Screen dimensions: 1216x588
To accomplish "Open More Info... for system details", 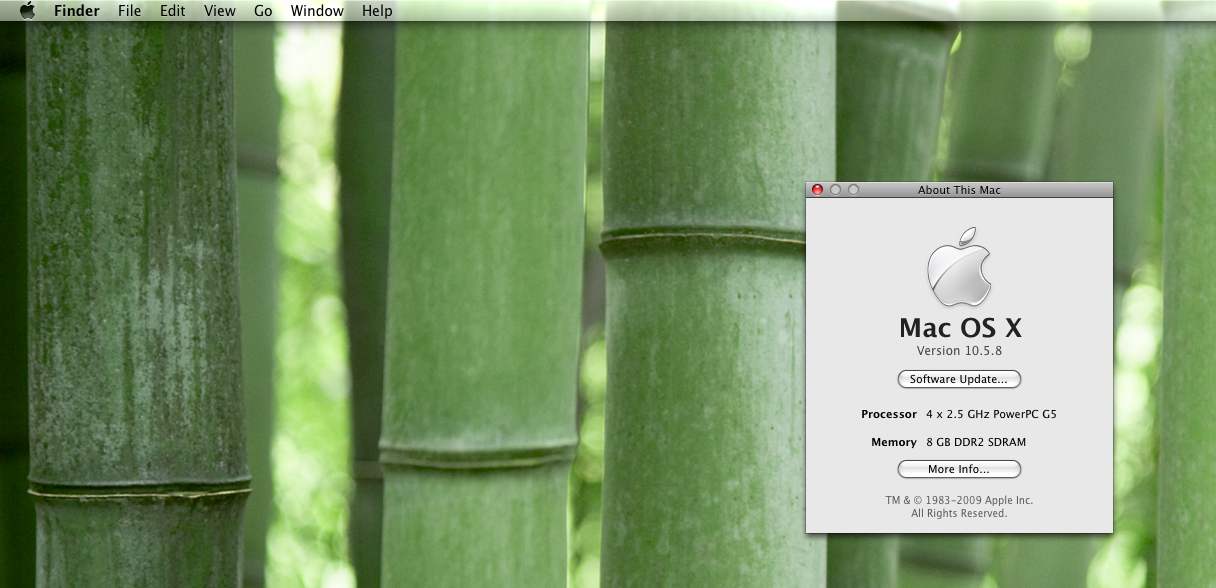I will (959, 469).
